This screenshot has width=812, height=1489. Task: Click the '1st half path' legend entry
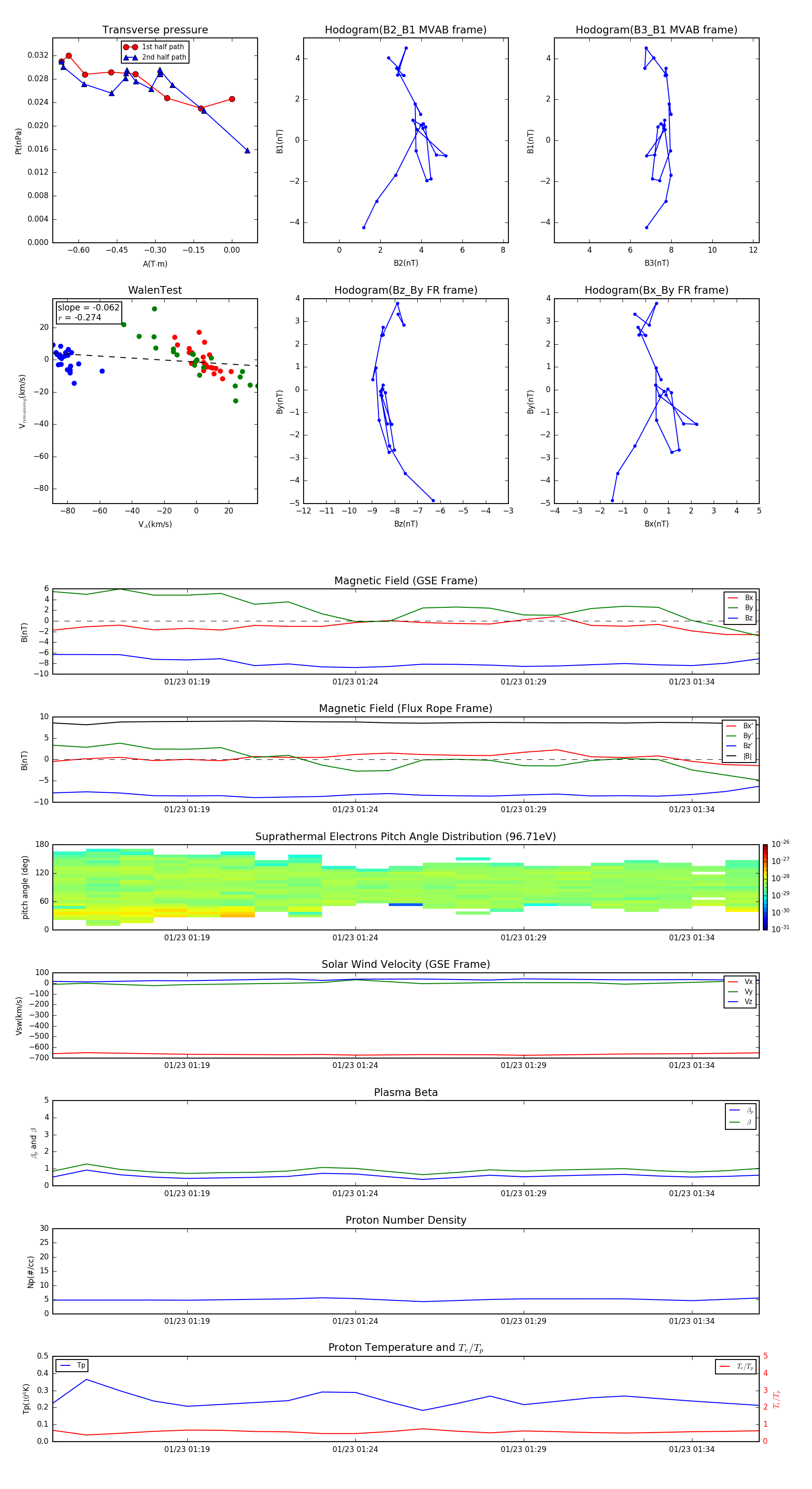click(x=154, y=47)
